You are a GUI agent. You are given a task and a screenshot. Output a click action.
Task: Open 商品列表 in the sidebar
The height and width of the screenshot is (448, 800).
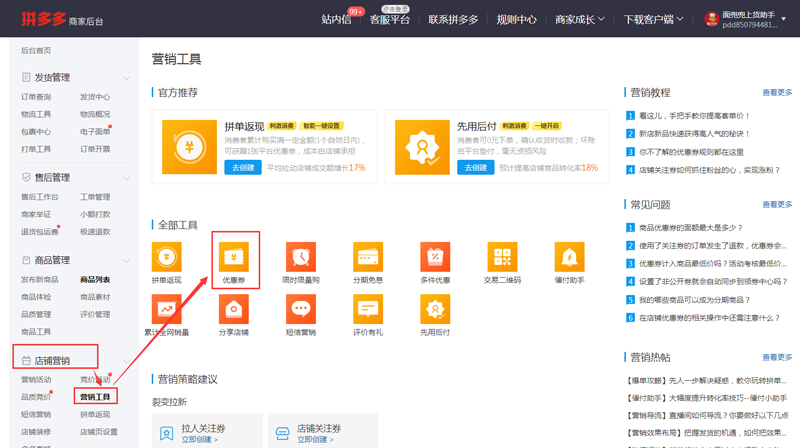95,280
